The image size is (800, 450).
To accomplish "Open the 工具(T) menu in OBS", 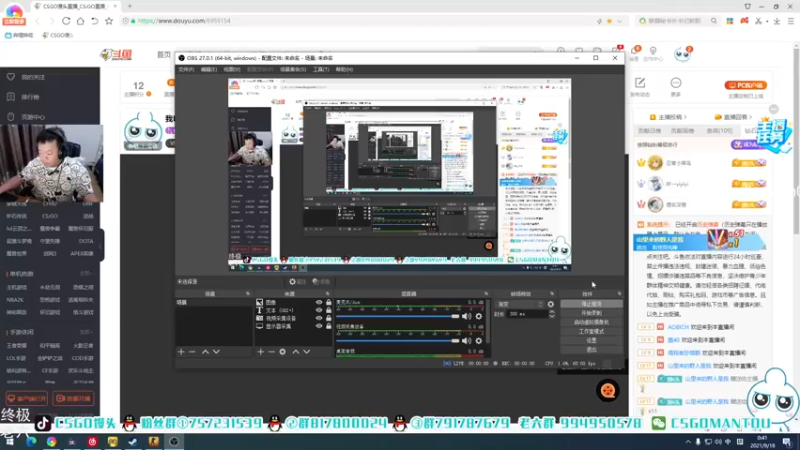I will [321, 69].
